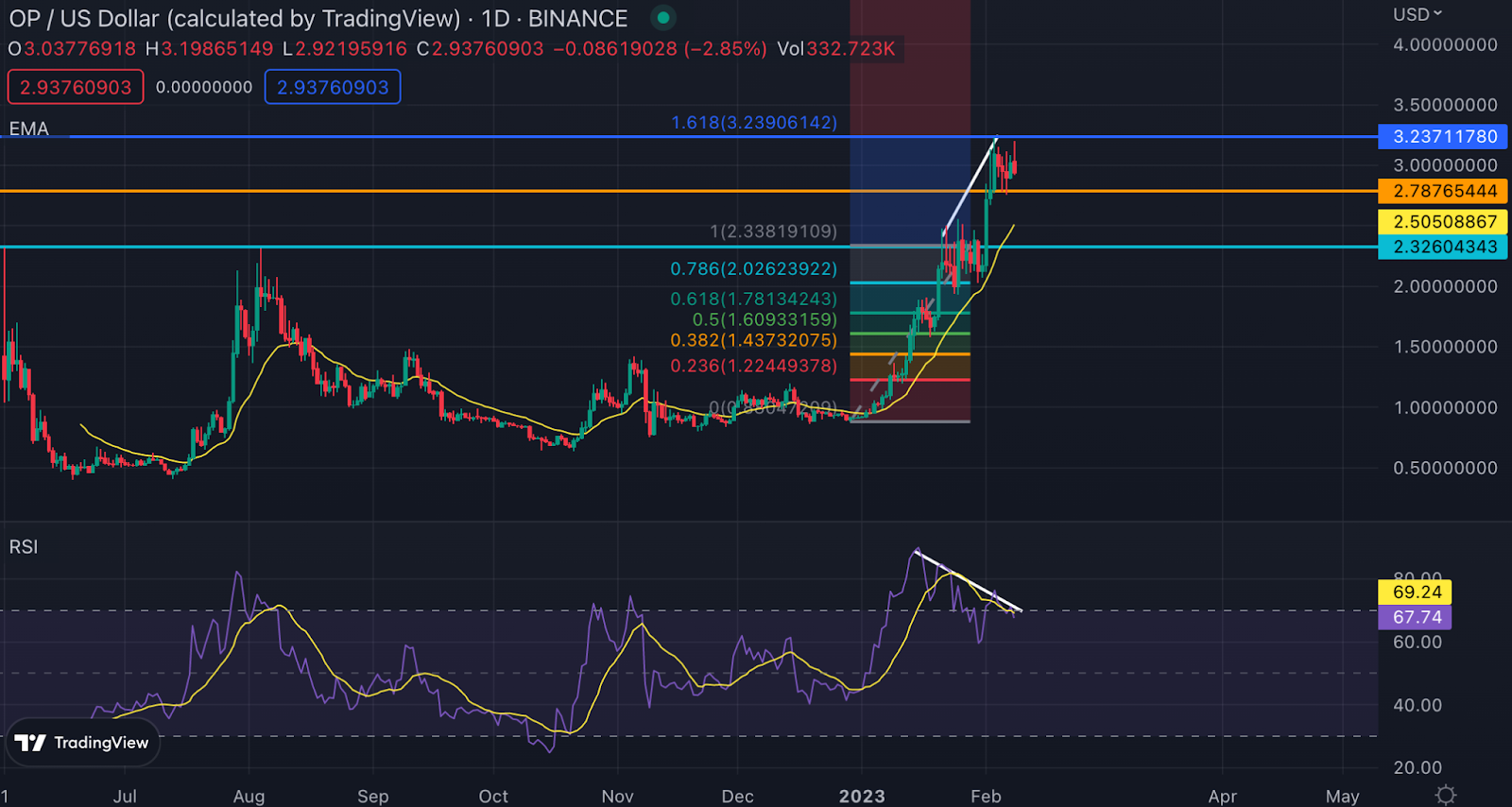Click the open value O3.03776918

coord(73,48)
